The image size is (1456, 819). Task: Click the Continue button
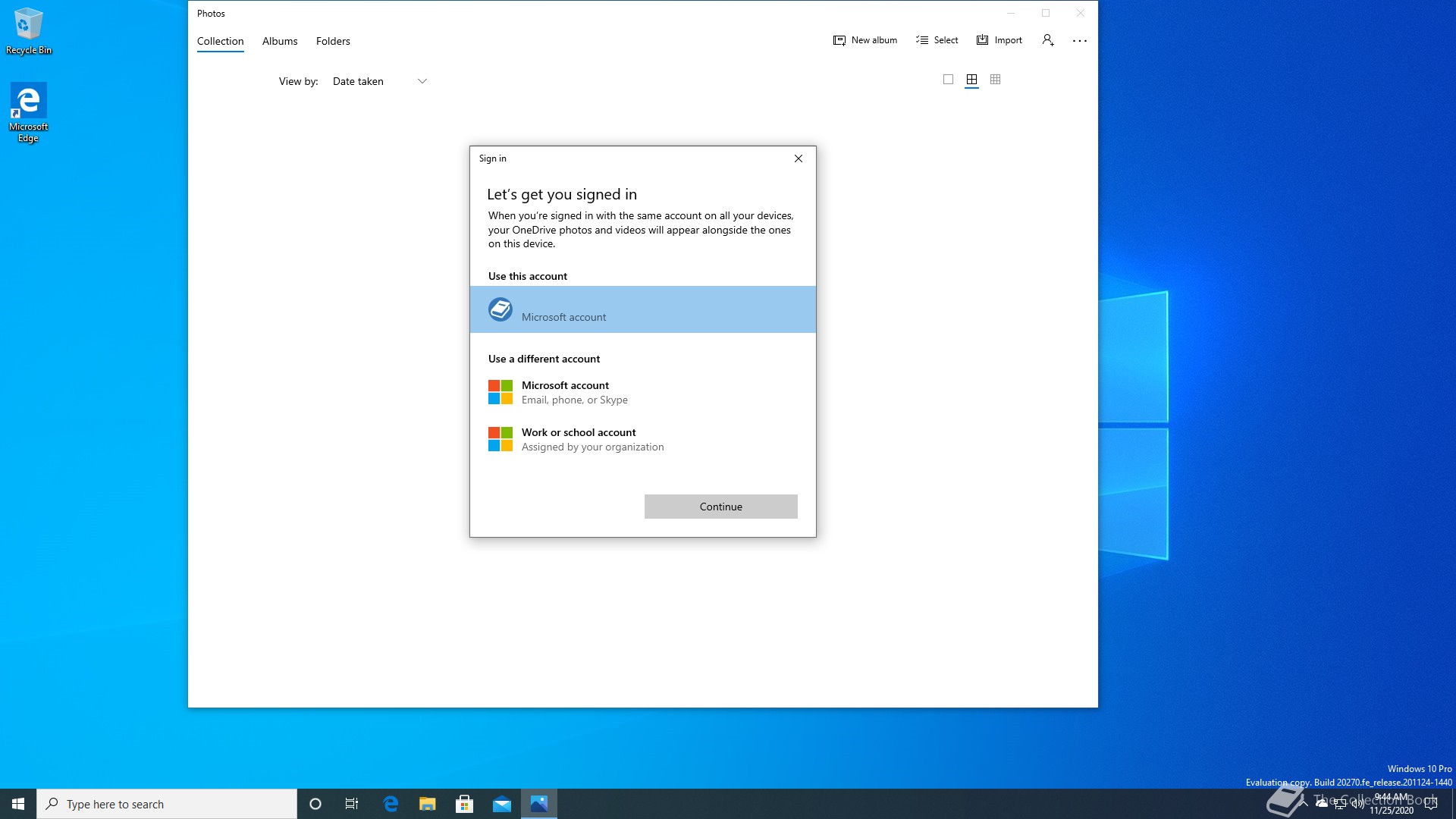point(721,507)
